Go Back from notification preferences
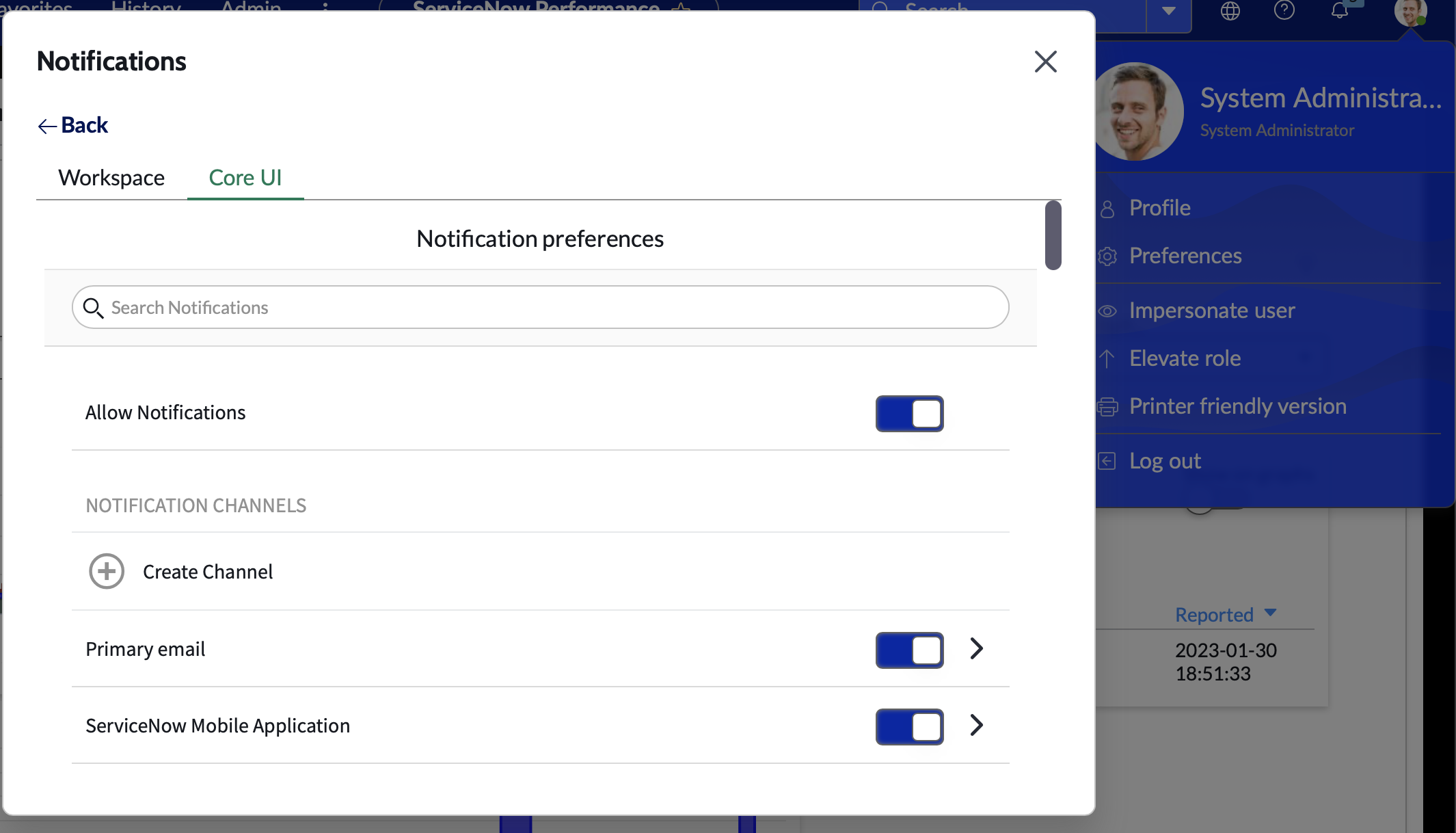 tap(73, 125)
